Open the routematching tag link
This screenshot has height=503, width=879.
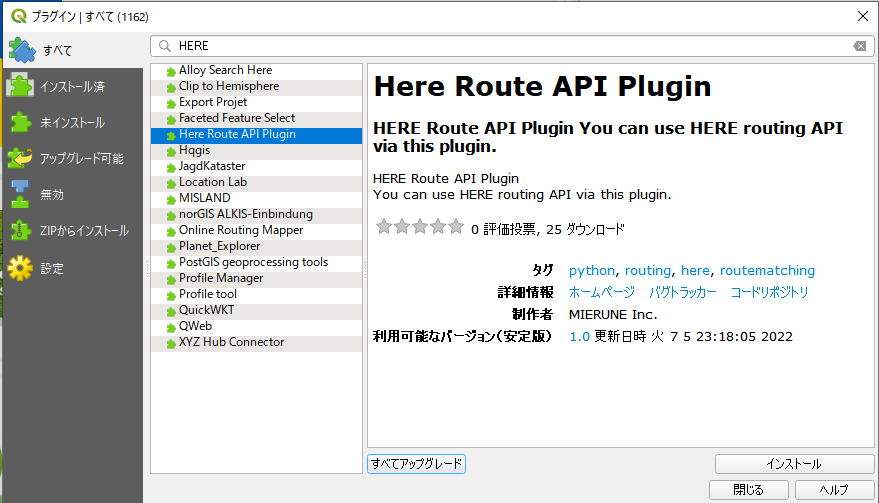[767, 271]
